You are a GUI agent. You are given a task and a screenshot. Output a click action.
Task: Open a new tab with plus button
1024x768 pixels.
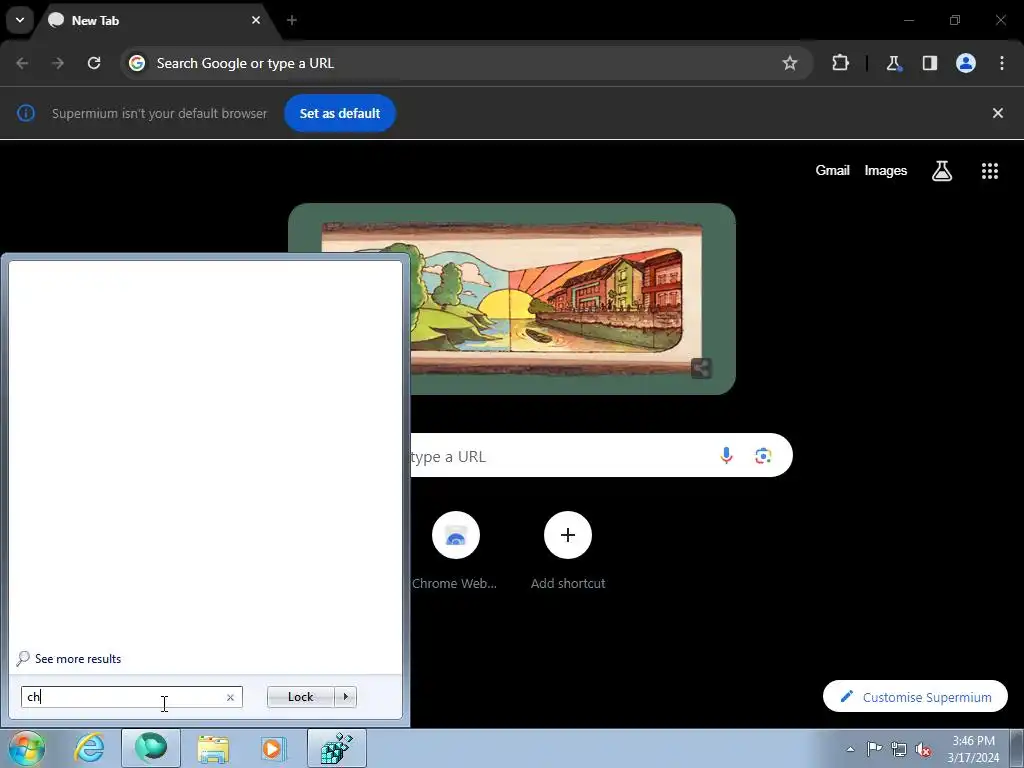tap(292, 20)
